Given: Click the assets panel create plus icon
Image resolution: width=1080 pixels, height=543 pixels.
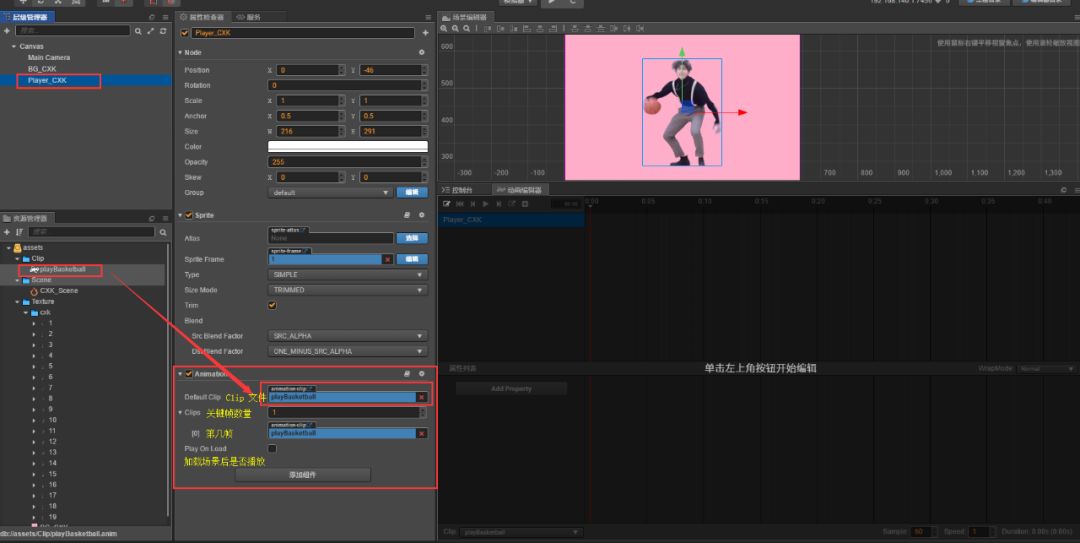Looking at the screenshot, I should [x=7, y=232].
